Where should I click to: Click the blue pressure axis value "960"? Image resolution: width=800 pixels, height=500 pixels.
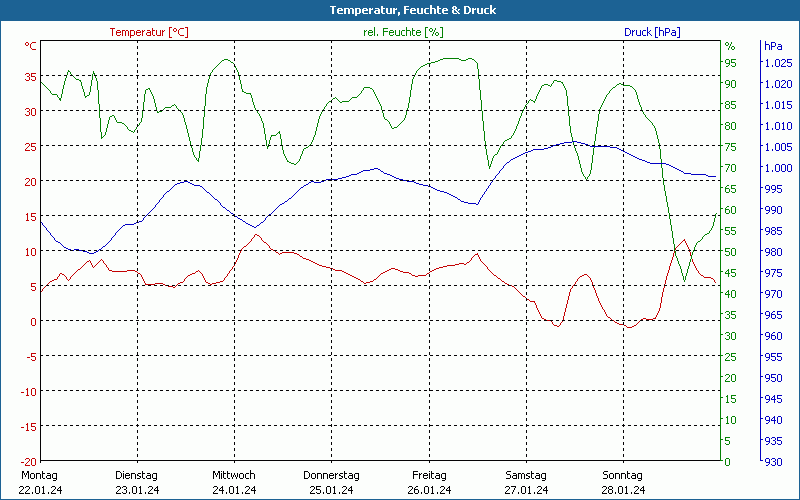coord(773,336)
